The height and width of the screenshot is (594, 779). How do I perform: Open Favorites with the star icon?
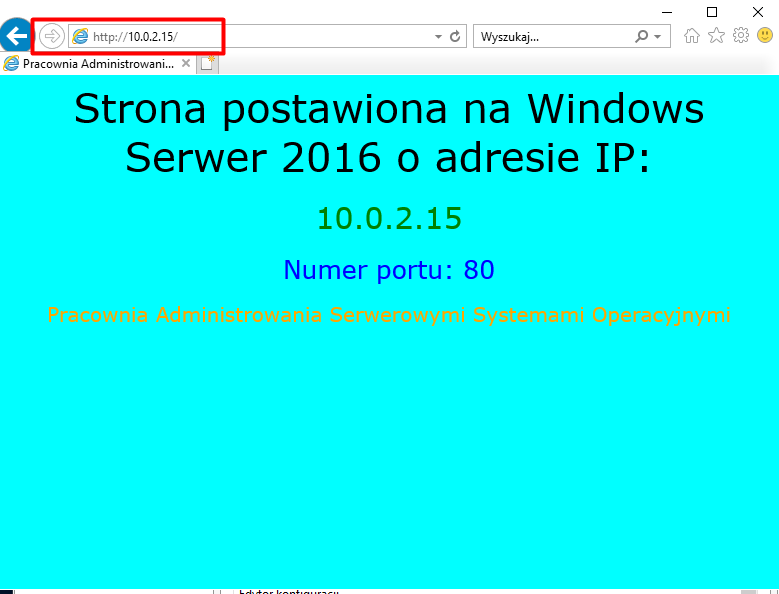tap(716, 36)
